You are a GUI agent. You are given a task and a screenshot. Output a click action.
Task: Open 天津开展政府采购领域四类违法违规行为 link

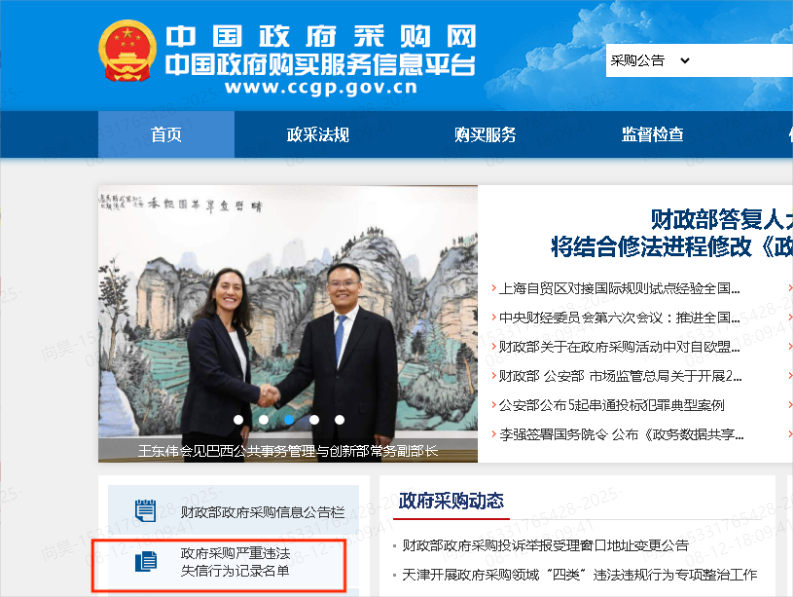(580, 575)
